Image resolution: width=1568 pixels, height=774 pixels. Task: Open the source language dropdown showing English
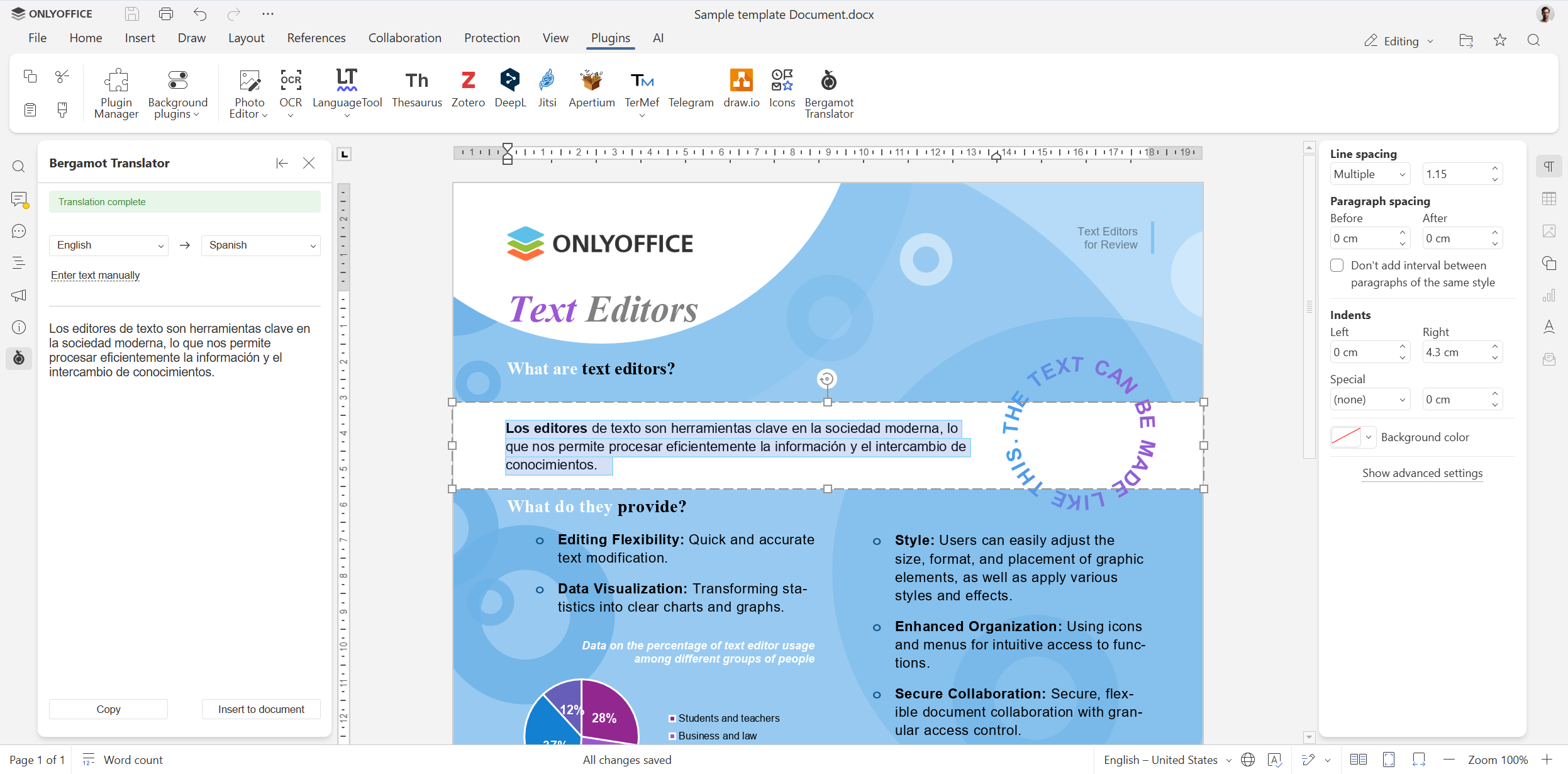point(108,245)
